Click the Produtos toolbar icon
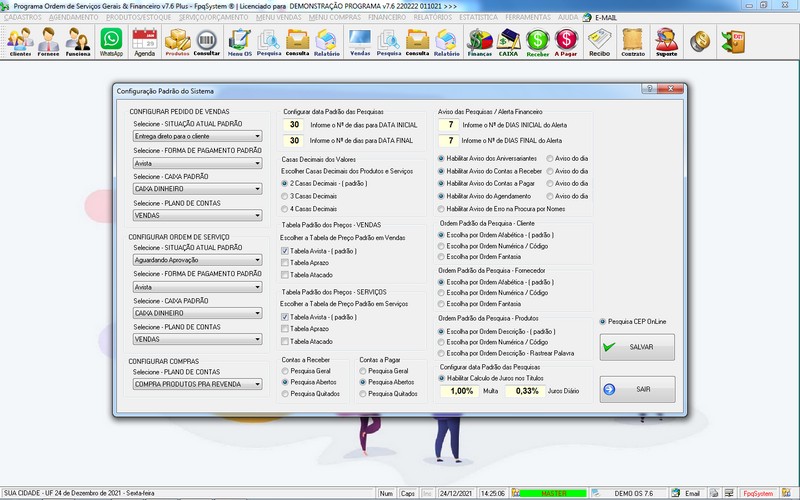Screen dimensions: 800x500 177,42
